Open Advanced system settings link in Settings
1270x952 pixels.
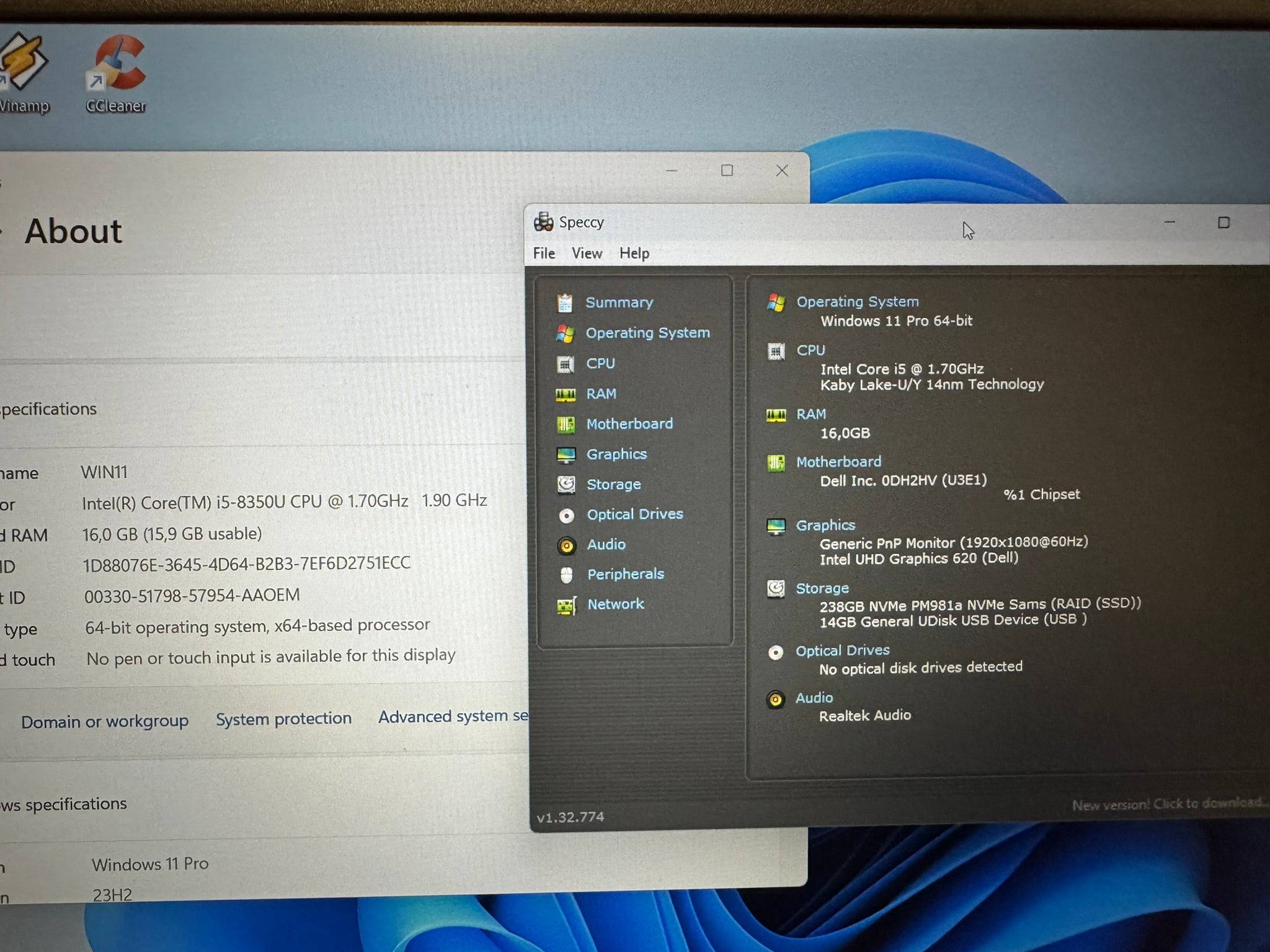[x=453, y=716]
